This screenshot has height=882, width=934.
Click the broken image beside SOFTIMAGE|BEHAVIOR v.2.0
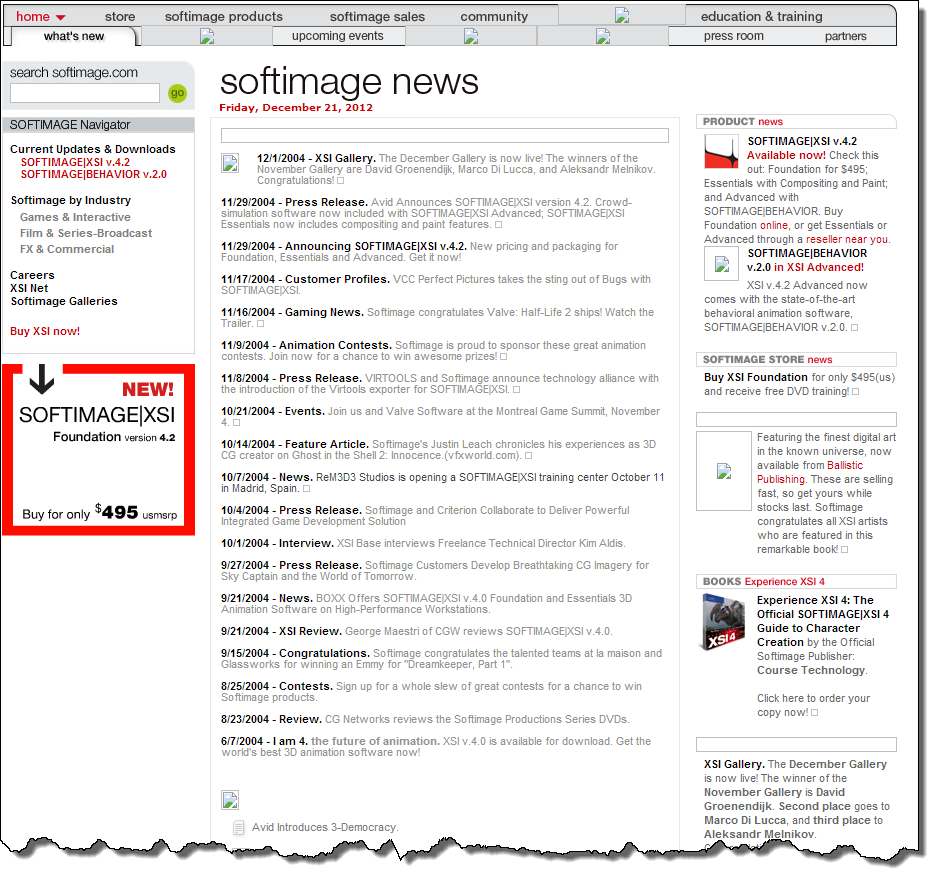(721, 263)
